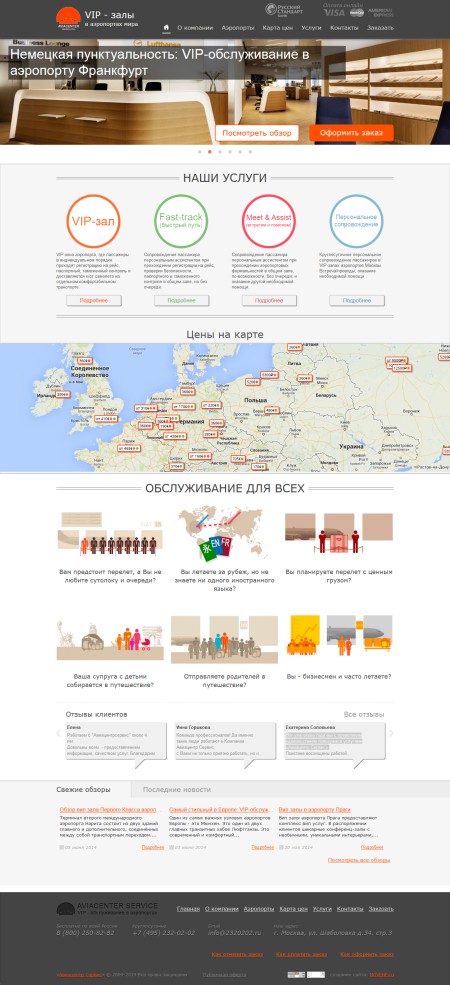Click the family with children illustration
The image size is (450, 985).
click(110, 640)
